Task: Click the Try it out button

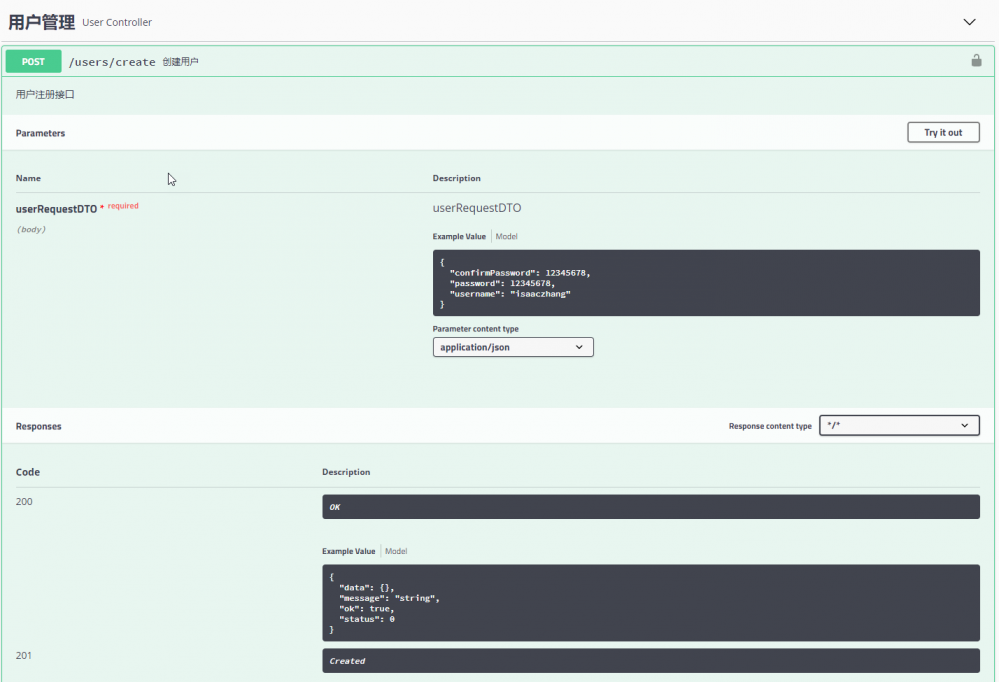Action: 941,132
